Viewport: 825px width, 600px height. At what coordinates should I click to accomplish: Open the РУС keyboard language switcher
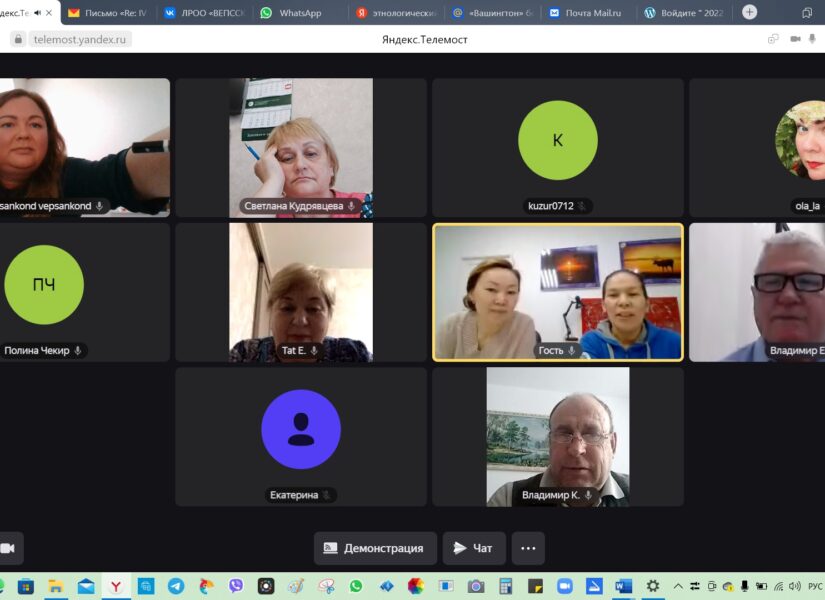[x=814, y=586]
